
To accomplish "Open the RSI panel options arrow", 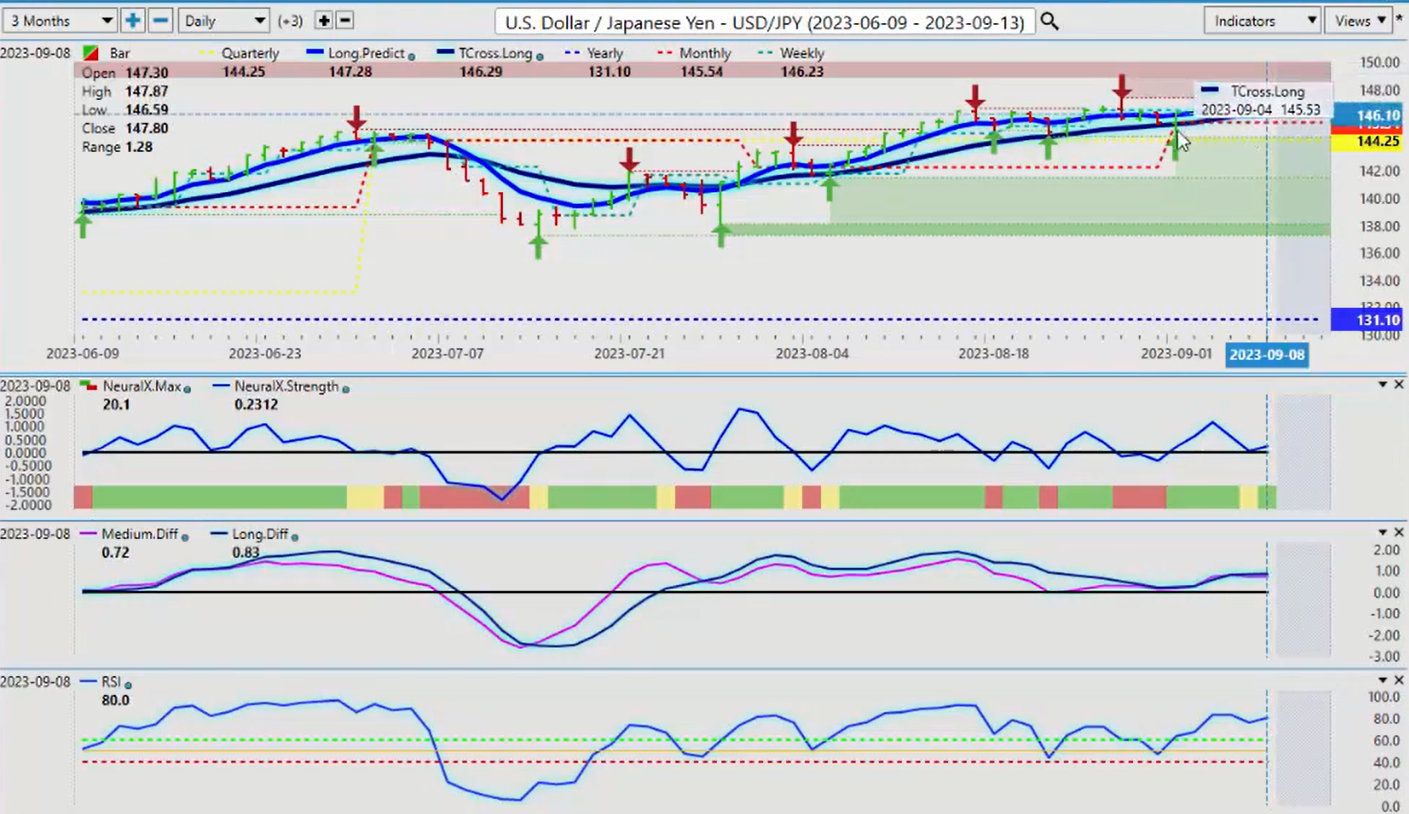I will pos(1383,680).
